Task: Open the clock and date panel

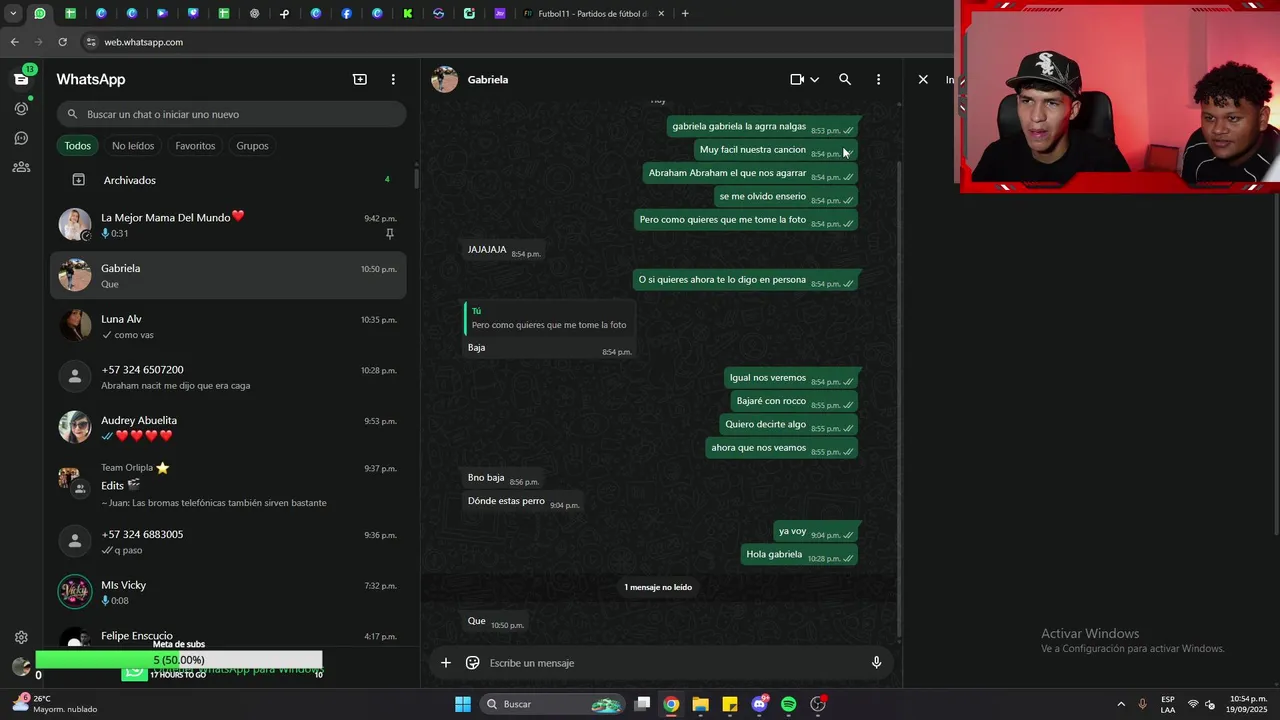Action: 1247,704
